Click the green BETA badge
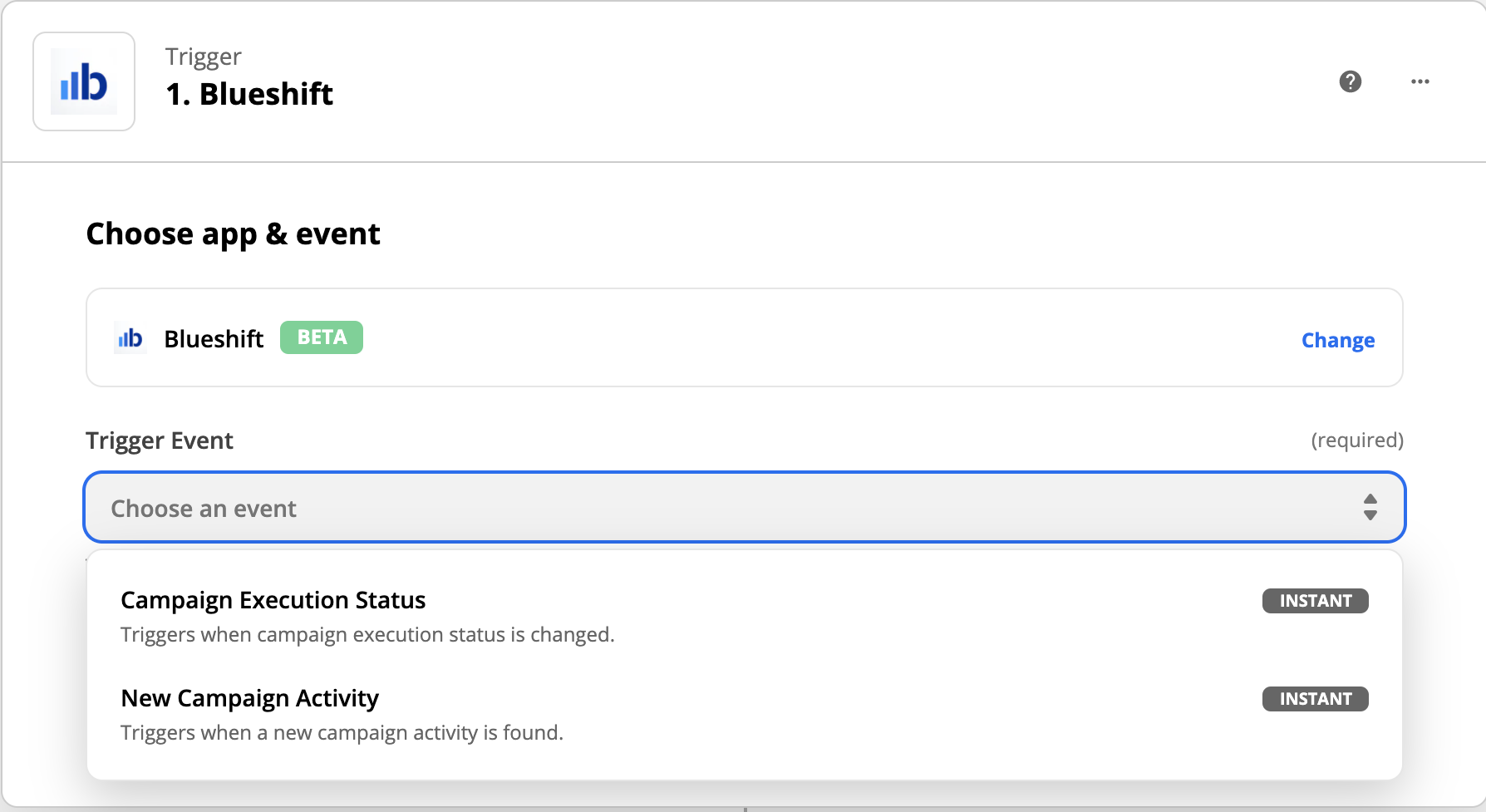Viewport: 1486px width, 812px height. click(322, 337)
